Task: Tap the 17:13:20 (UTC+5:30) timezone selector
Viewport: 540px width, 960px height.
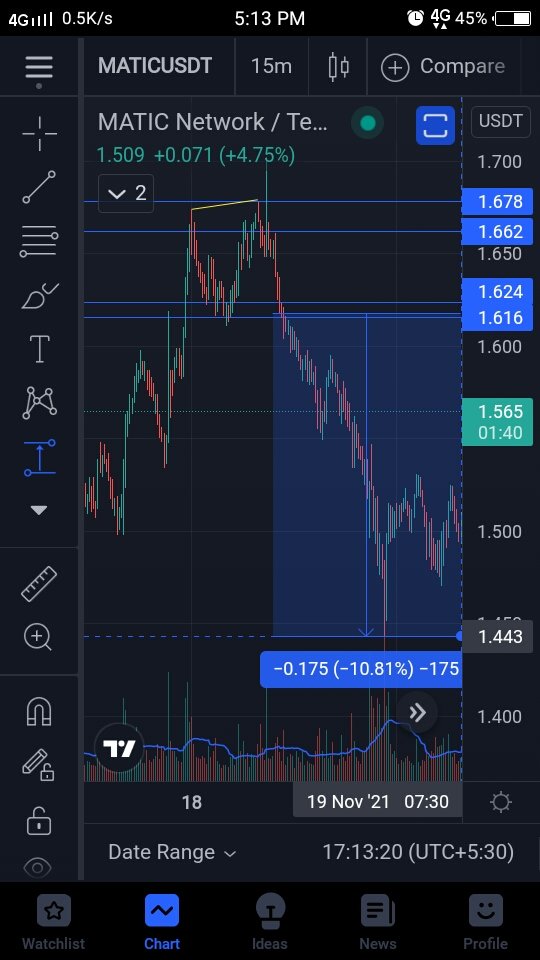Action: point(418,852)
